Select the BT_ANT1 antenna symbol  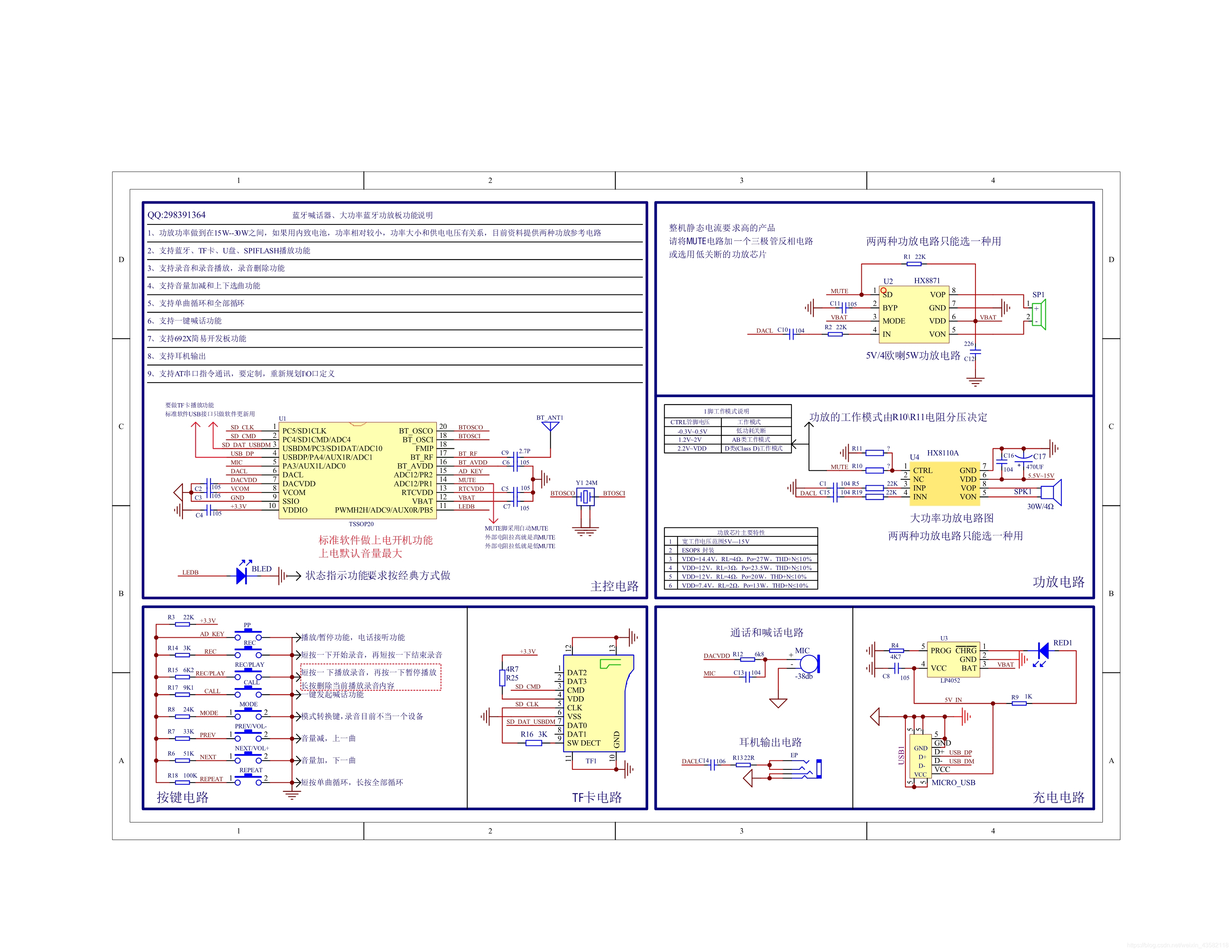pyautogui.click(x=550, y=426)
